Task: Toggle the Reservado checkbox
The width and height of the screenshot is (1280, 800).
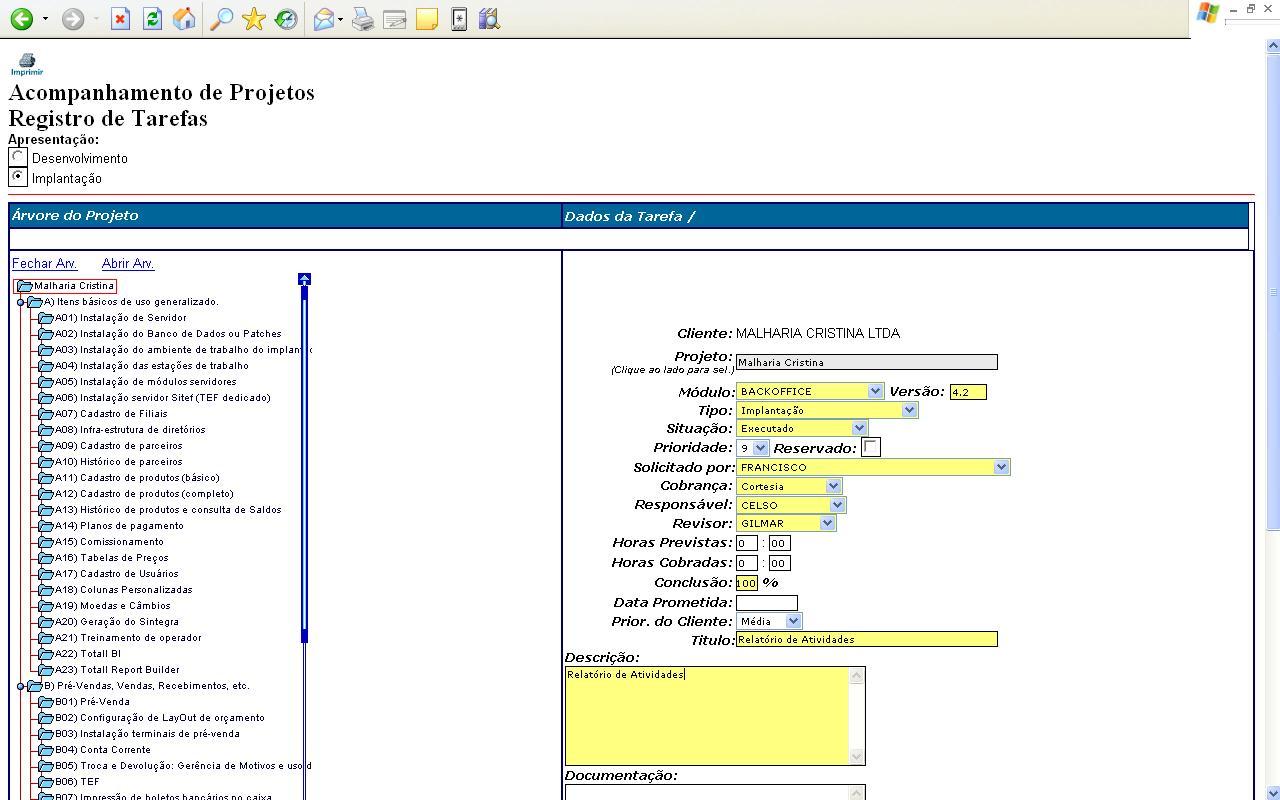Action: [871, 447]
